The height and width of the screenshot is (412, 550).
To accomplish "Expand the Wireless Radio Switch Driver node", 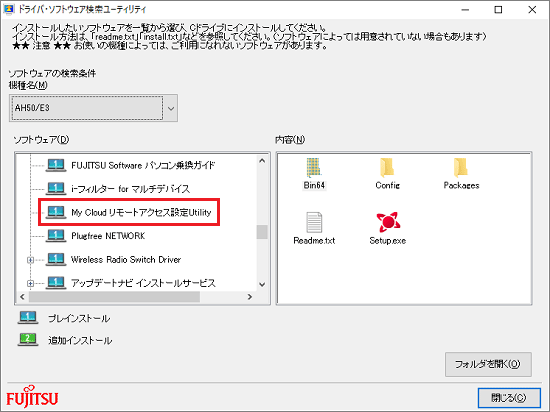I will click(31, 260).
